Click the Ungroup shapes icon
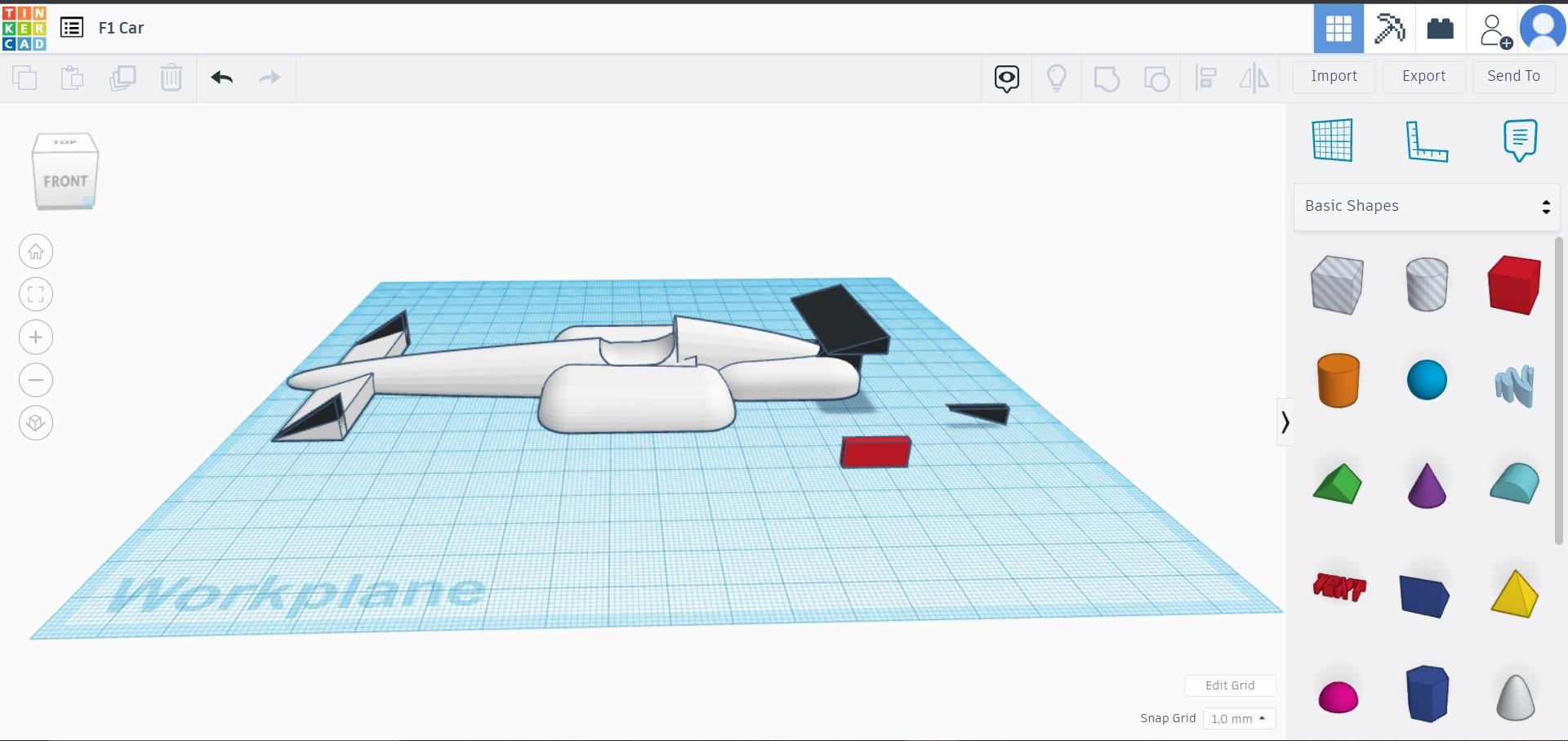1568x741 pixels. point(1156,78)
